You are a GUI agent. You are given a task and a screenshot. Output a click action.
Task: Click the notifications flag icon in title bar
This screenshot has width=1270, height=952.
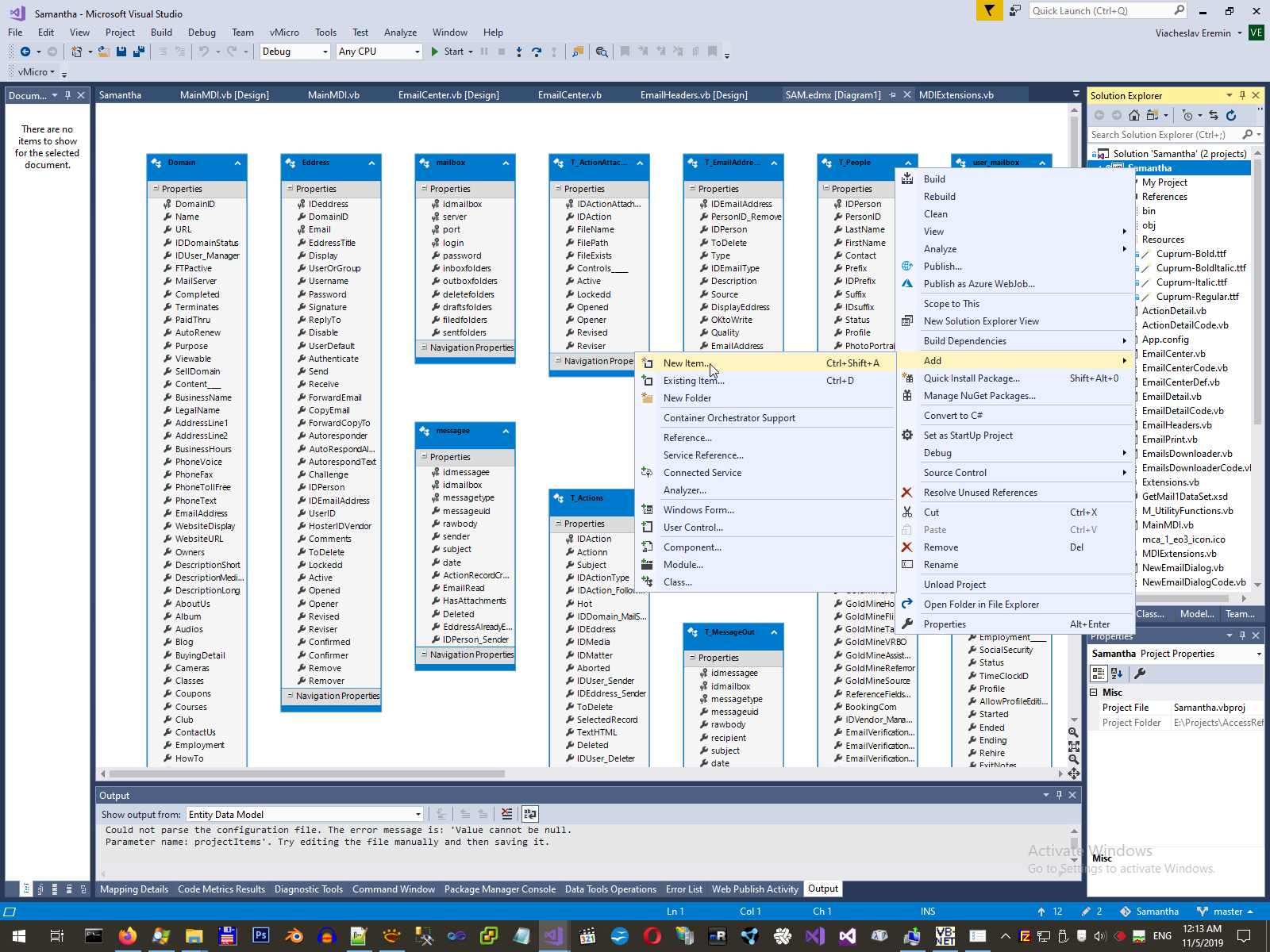(x=989, y=10)
